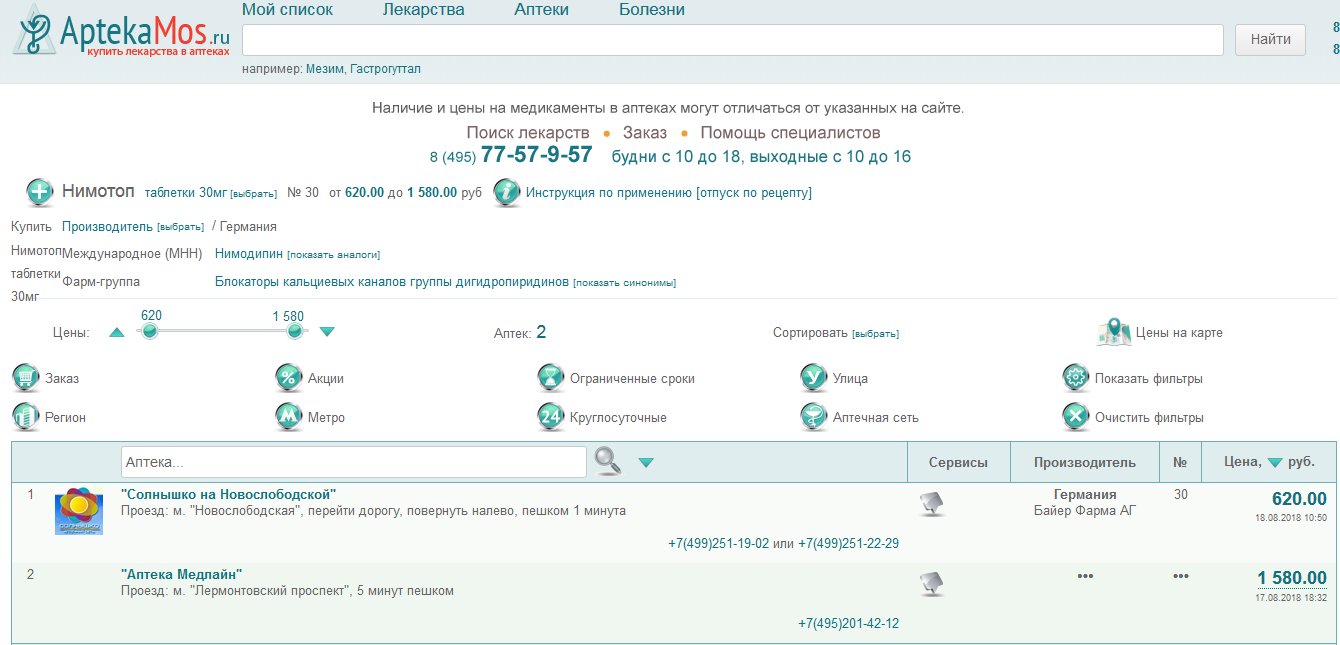
Task: Click the AptekaMos.ru logo
Action: click(x=121, y=31)
